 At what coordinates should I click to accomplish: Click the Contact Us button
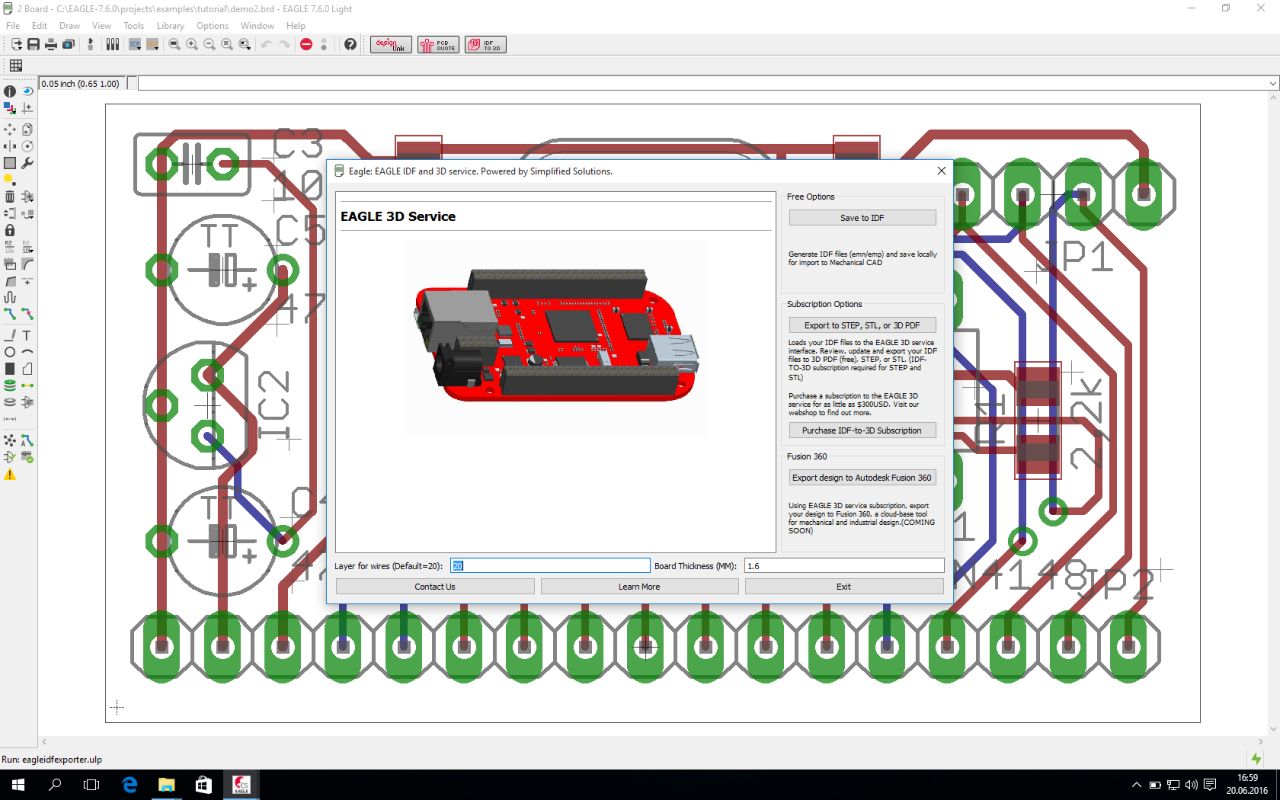(x=435, y=587)
